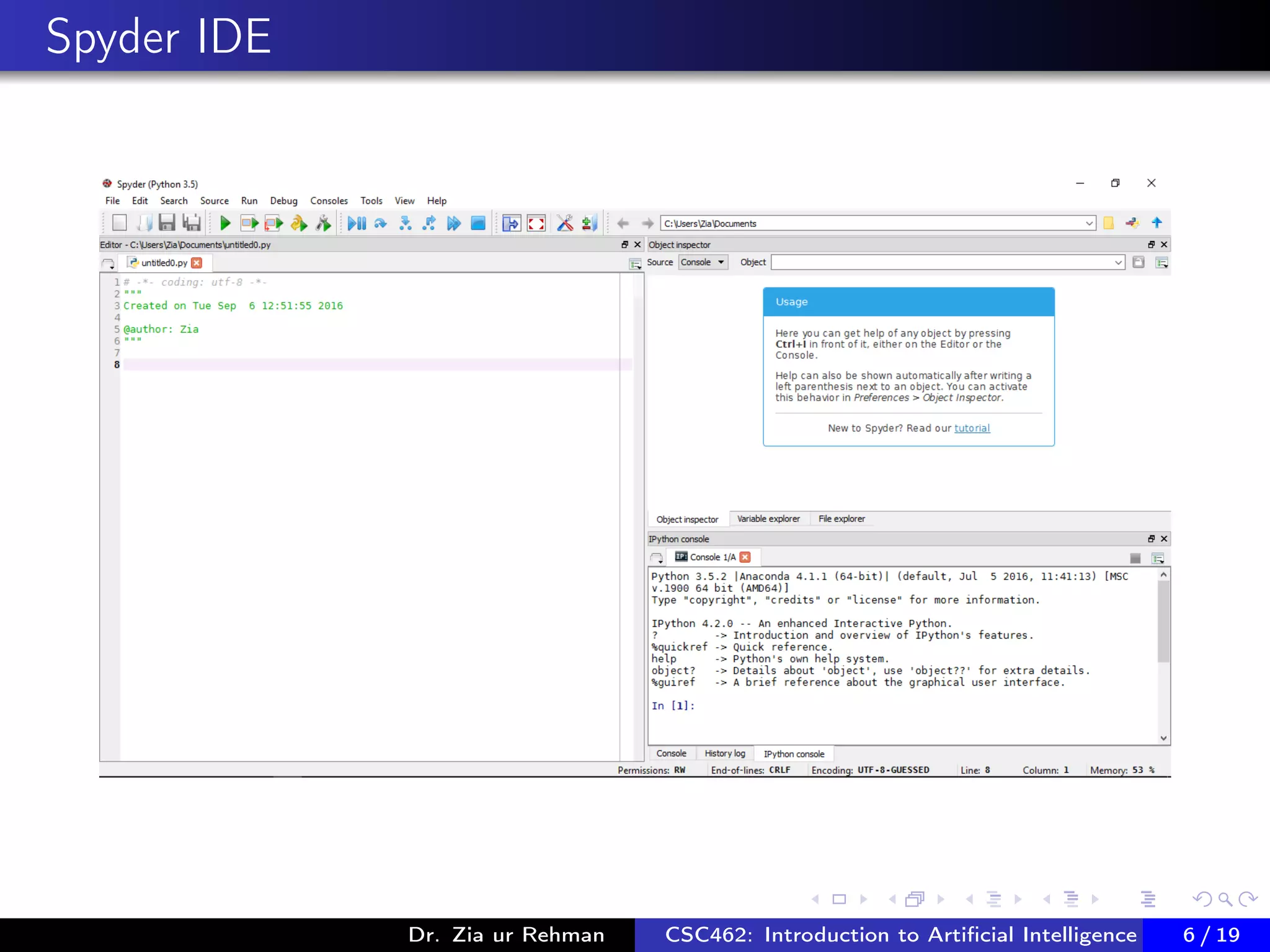Viewport: 1270px width, 952px height.
Task: Undock the Editor pane
Action: [x=625, y=245]
